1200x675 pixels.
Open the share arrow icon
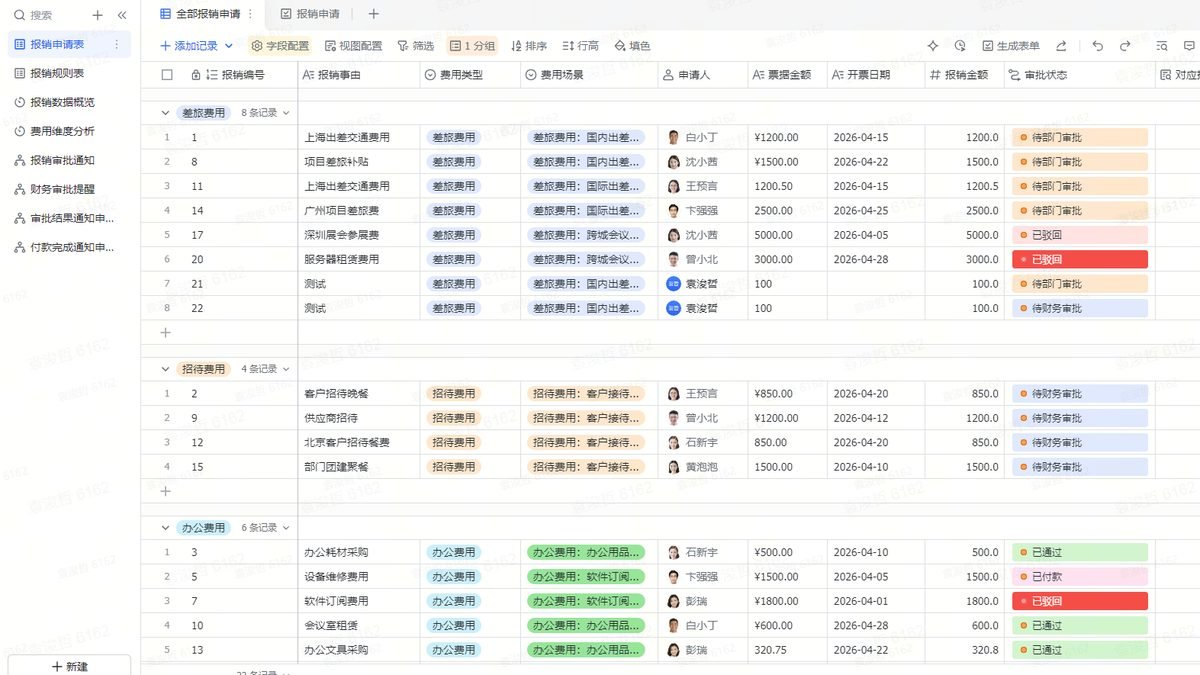click(1061, 46)
